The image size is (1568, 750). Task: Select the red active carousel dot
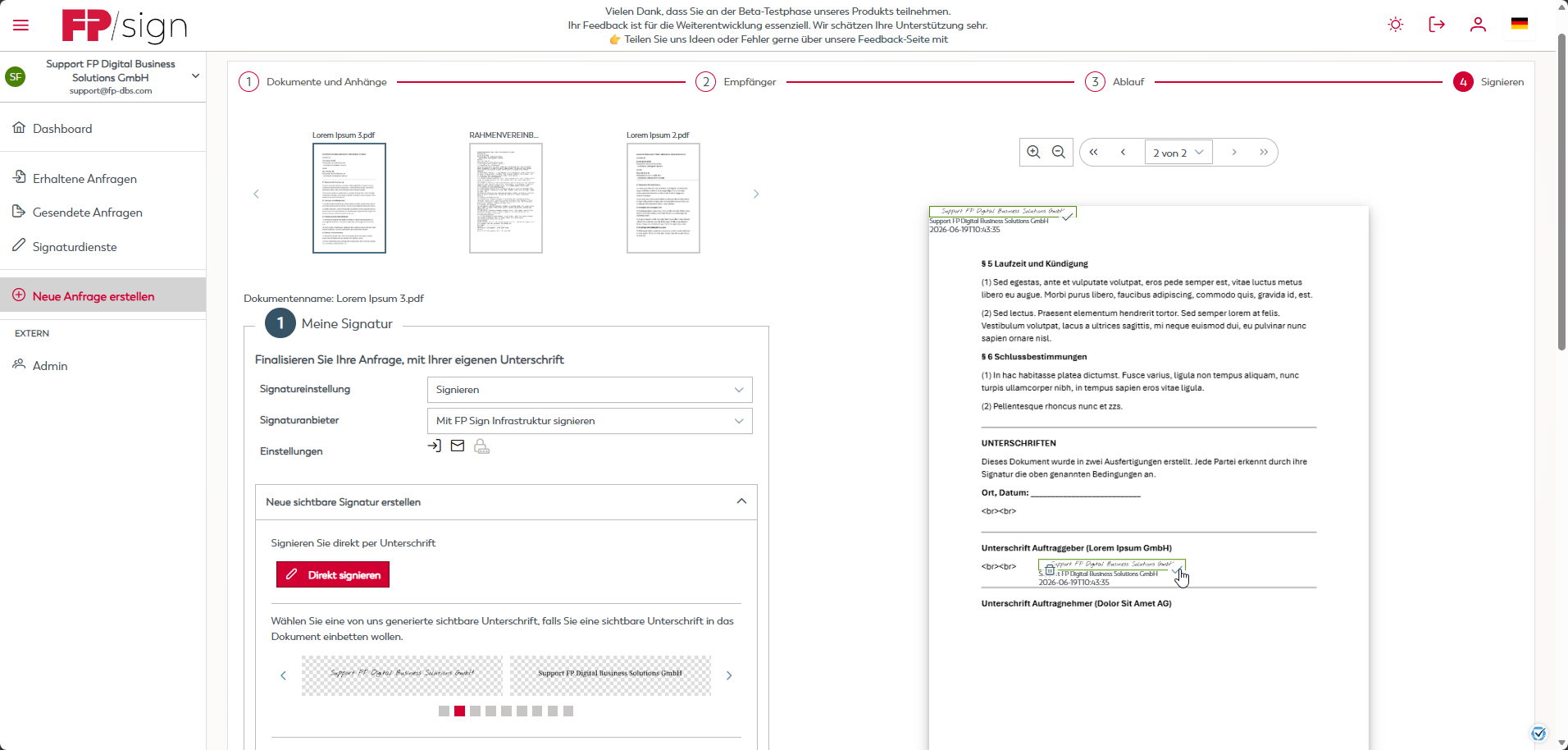[459, 711]
